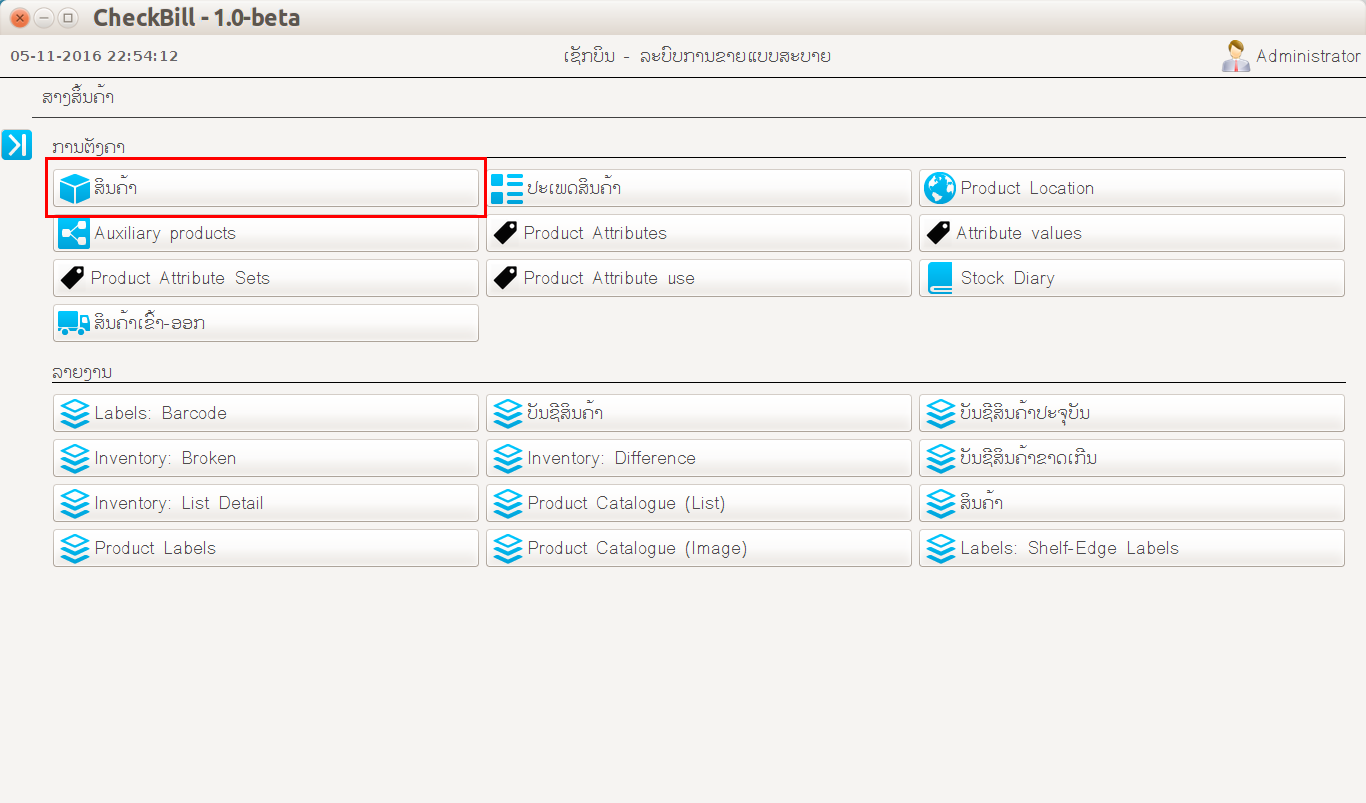Expand the blue side panel arrow
Screen dimensions: 1366x803
click(x=17, y=144)
